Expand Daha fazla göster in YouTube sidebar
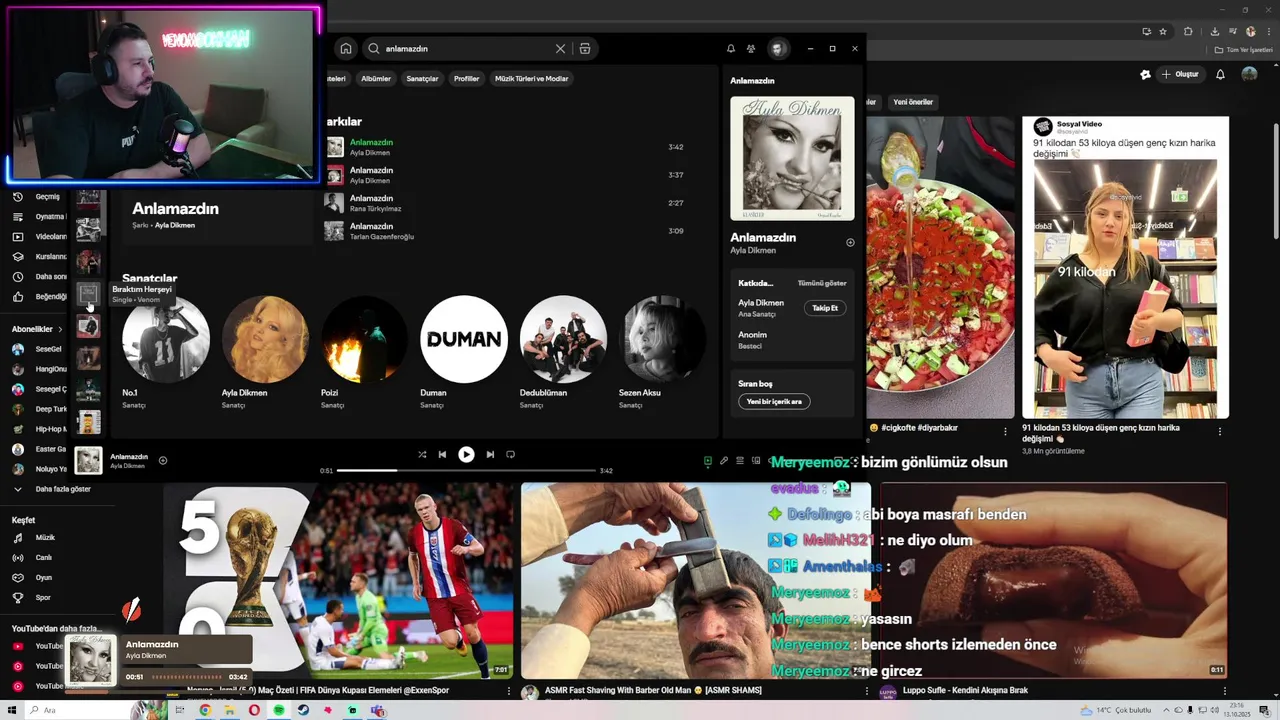This screenshot has width=1280, height=720. point(52,489)
